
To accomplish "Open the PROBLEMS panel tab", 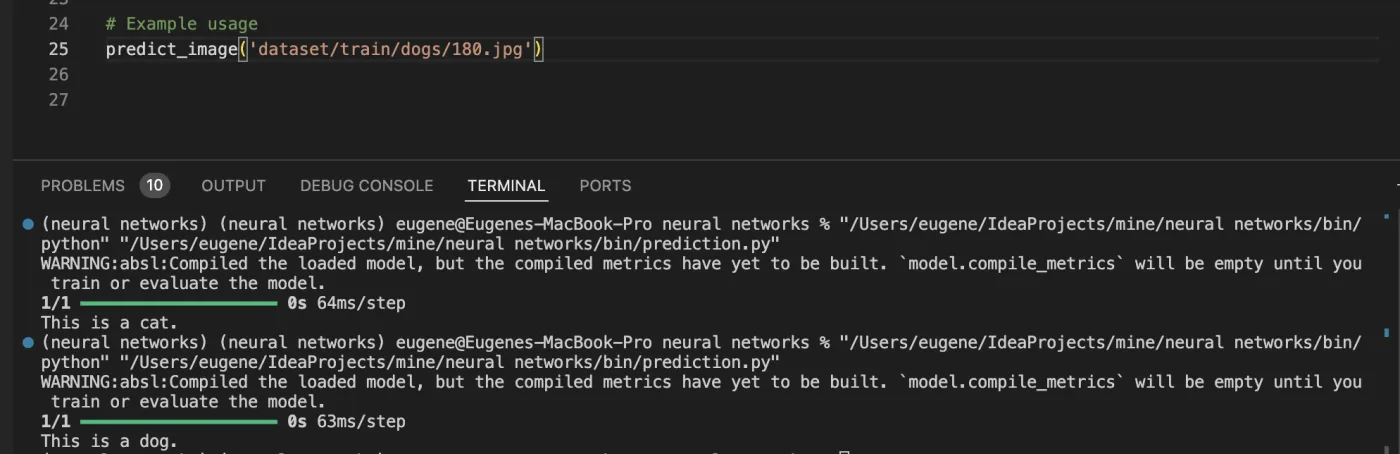I will click(83, 185).
